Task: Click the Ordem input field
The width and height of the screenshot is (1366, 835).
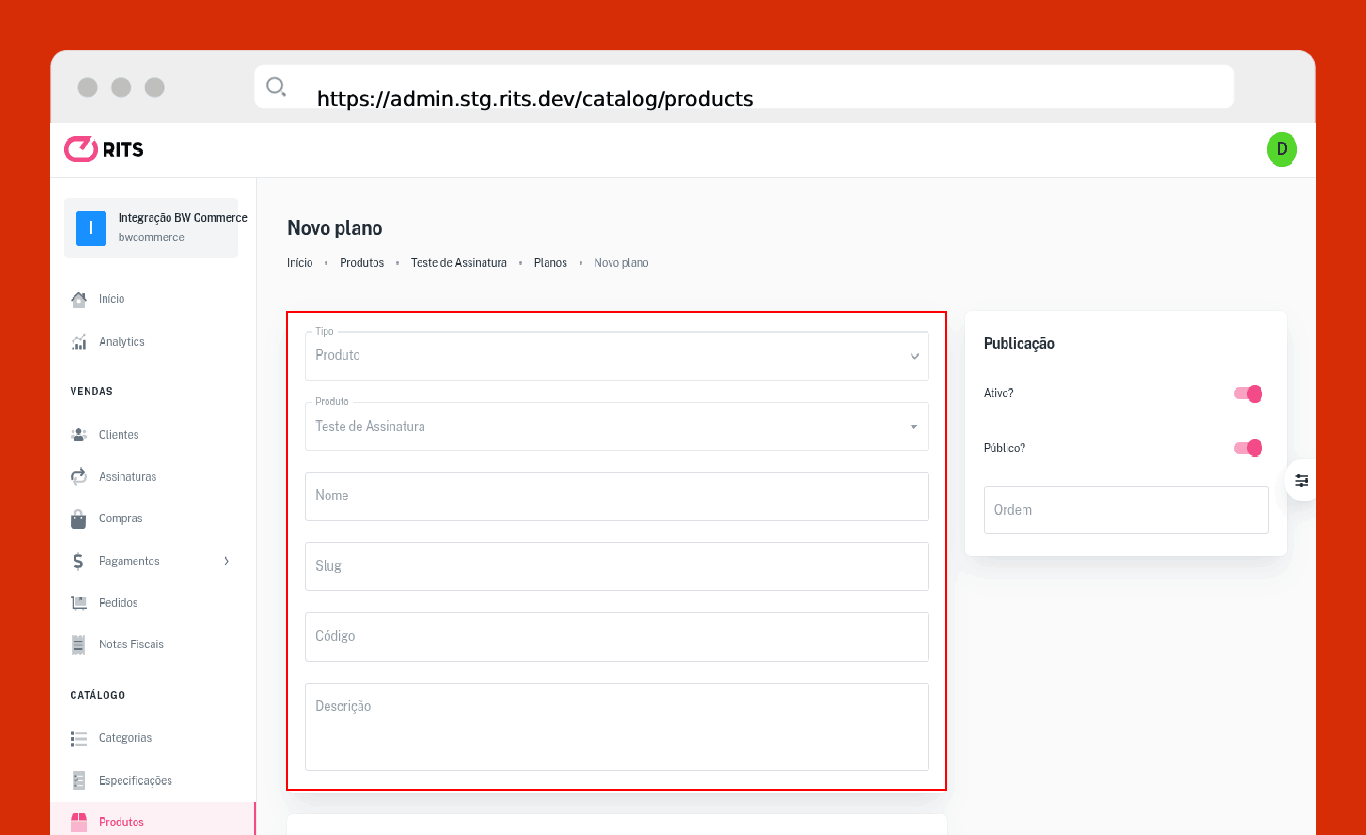Action: [x=1126, y=510]
